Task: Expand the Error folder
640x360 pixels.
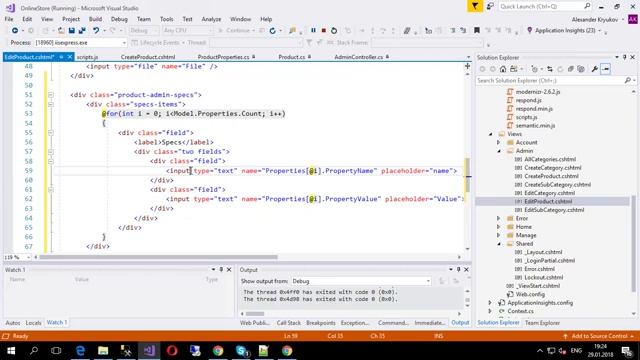Action: click(498, 218)
